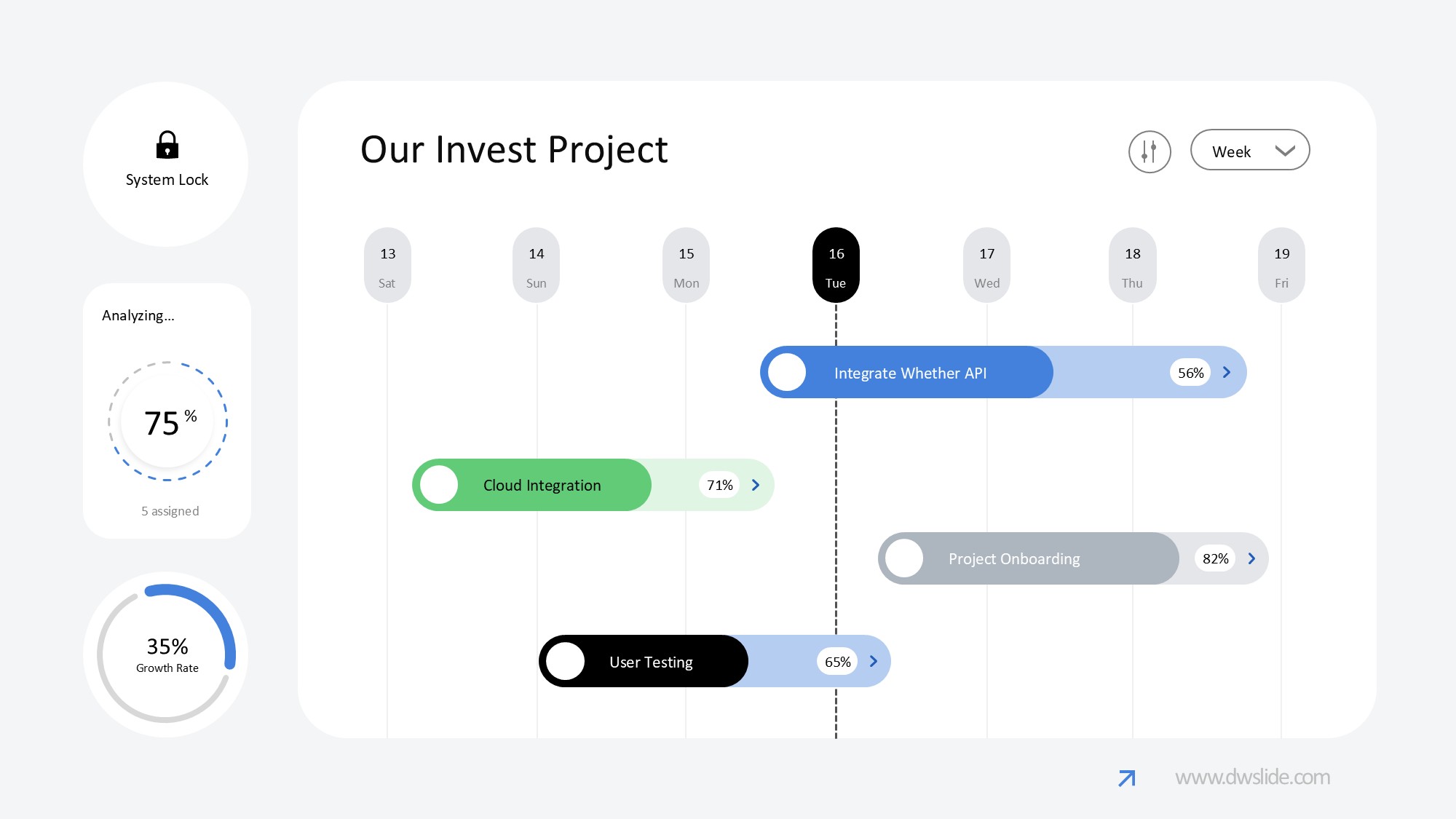This screenshot has height=819, width=1456.
Task: Click the 56% progress badge
Action: [x=1190, y=373]
